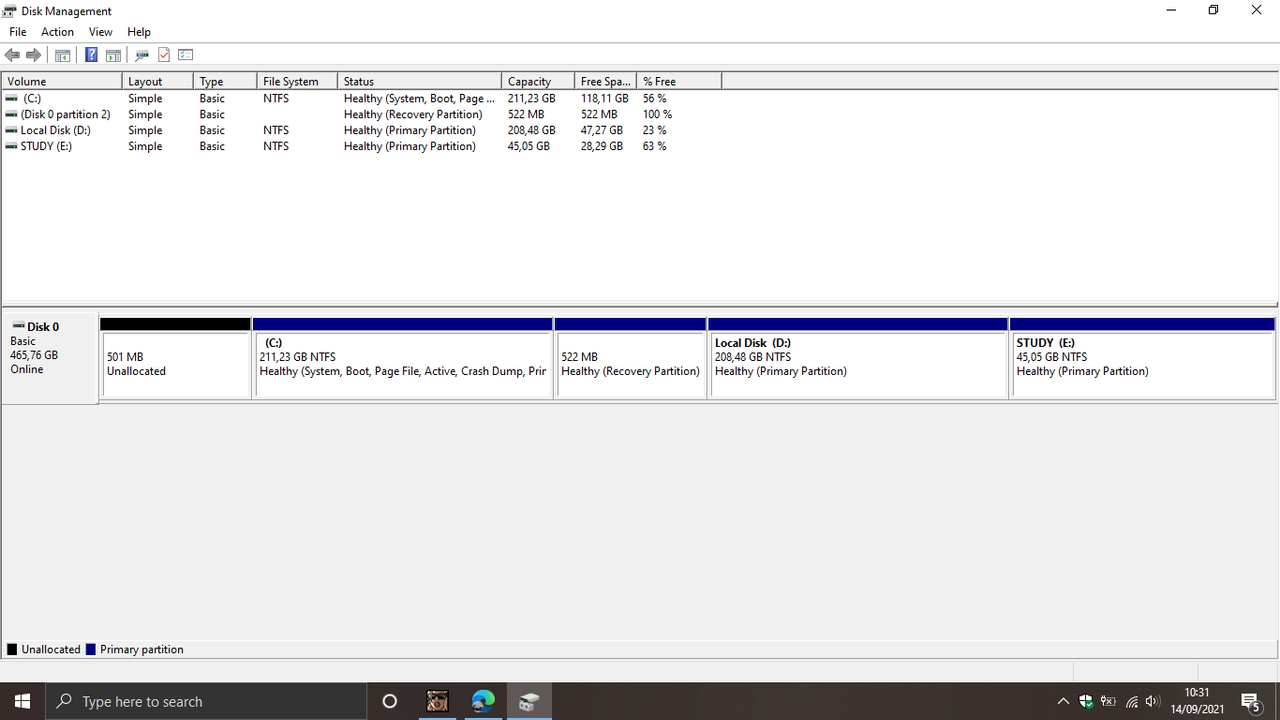Open the Wi-Fi network tray icon
The image size is (1280, 720).
(1132, 702)
